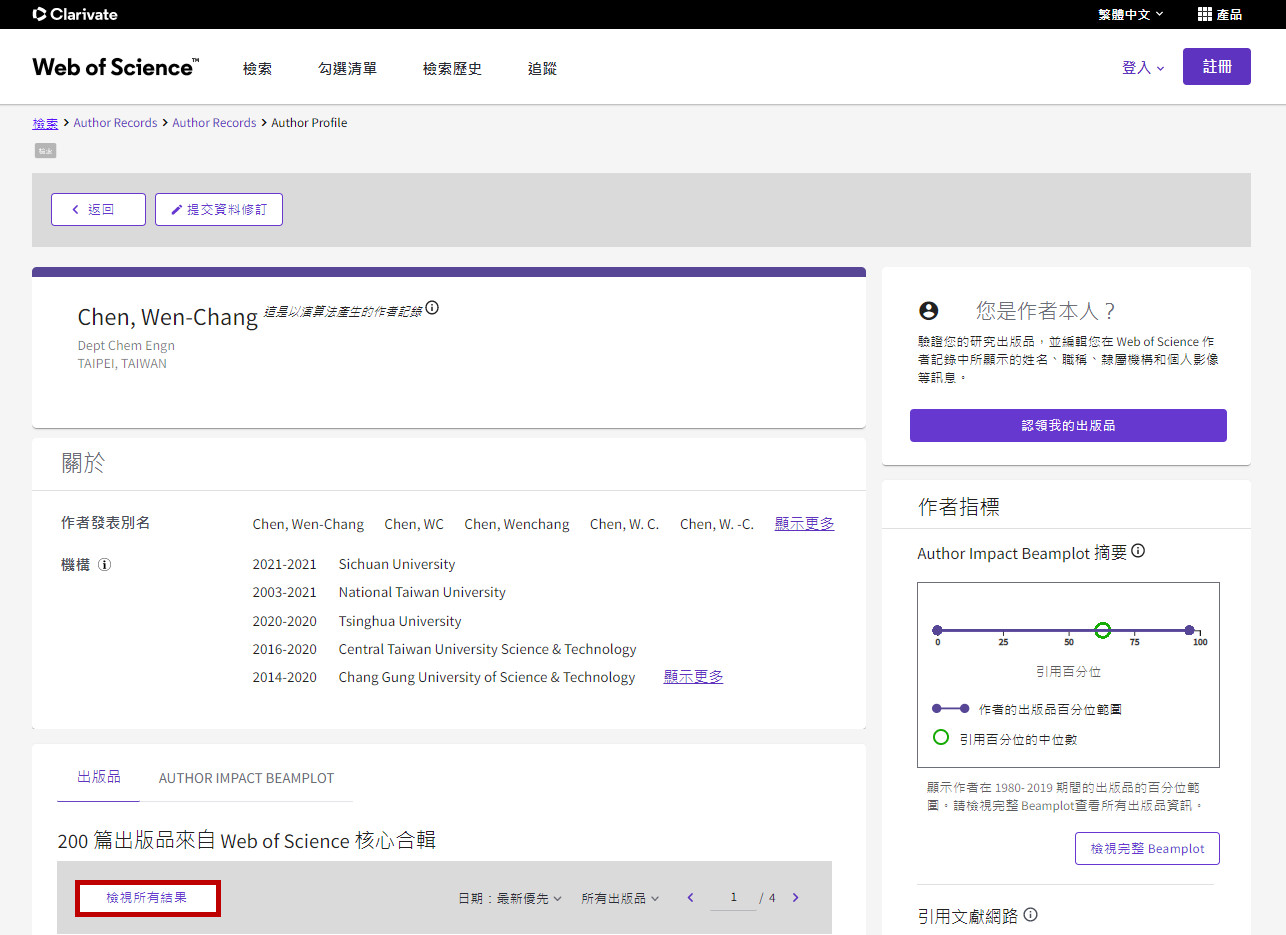Click Chang Gung University of Science & Technology

(x=487, y=677)
